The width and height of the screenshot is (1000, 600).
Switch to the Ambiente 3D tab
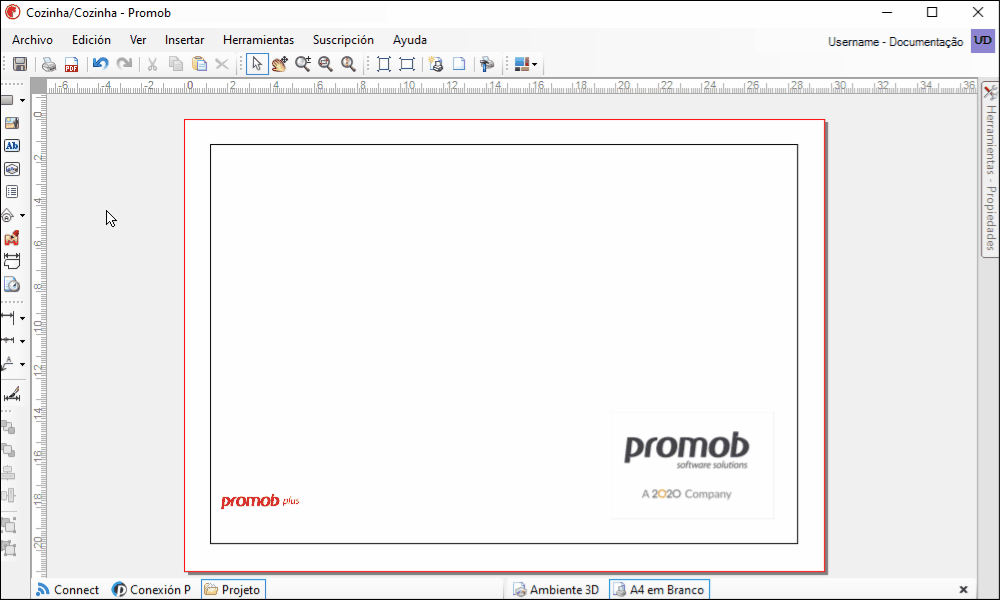tap(556, 590)
